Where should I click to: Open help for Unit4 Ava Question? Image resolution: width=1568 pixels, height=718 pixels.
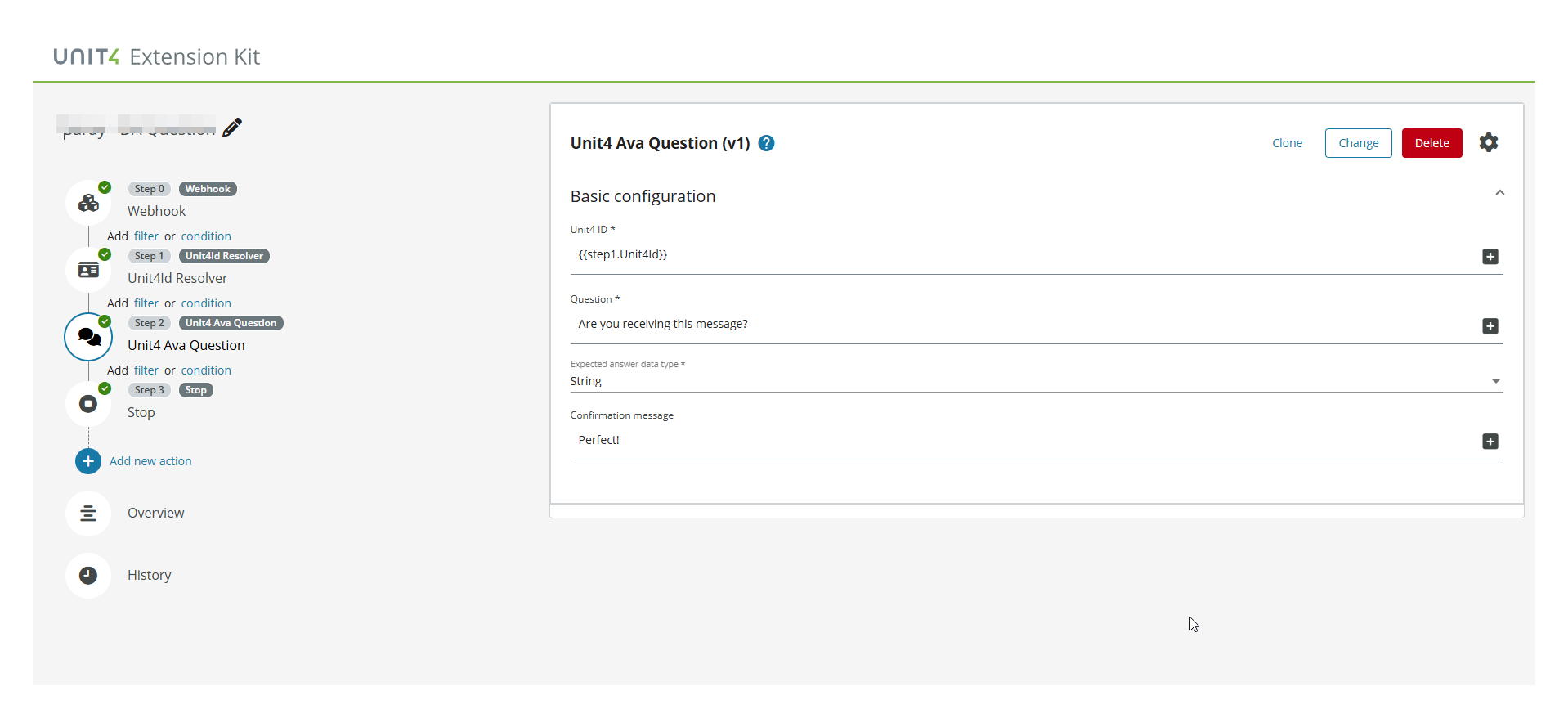click(x=766, y=143)
